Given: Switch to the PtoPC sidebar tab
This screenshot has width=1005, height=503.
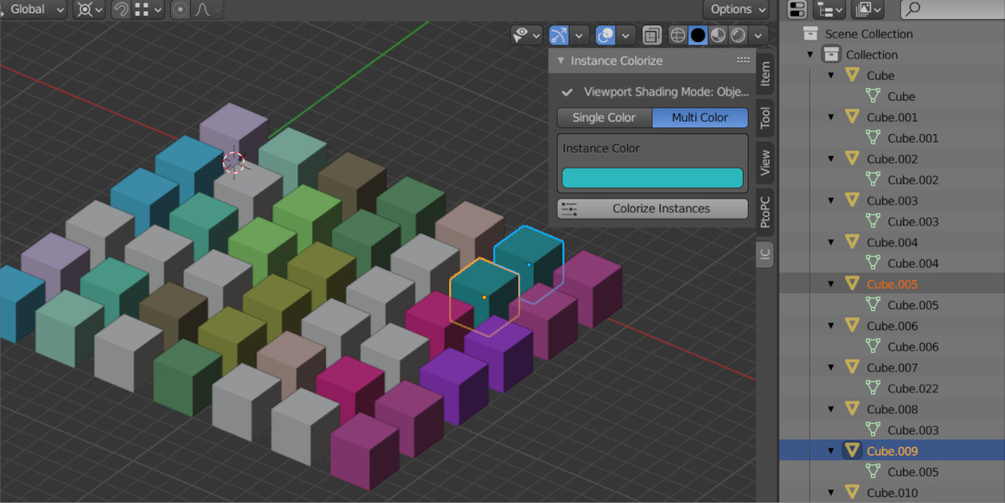Looking at the screenshot, I should tap(765, 211).
